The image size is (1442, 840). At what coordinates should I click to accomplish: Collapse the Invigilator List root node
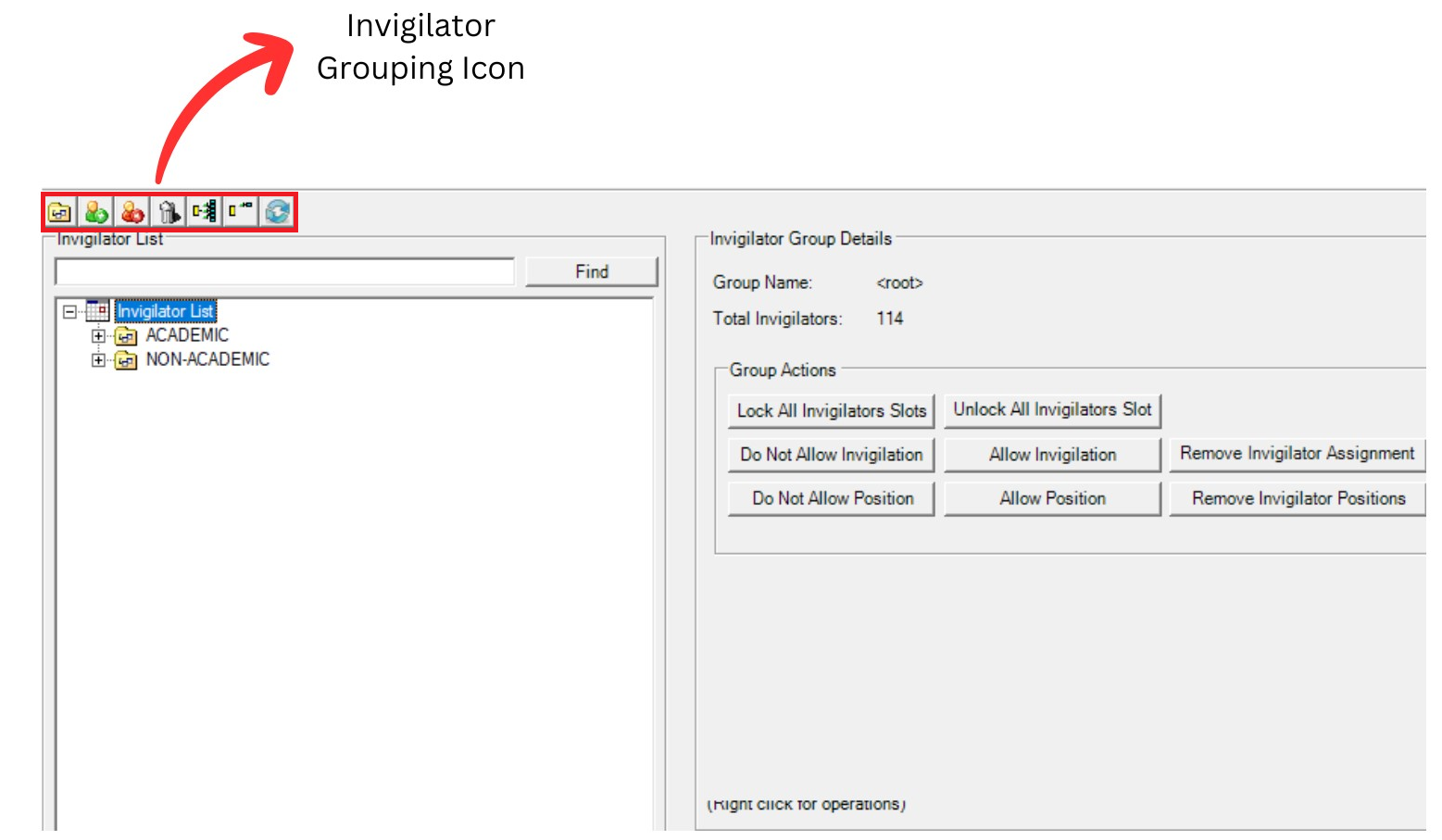[x=69, y=312]
